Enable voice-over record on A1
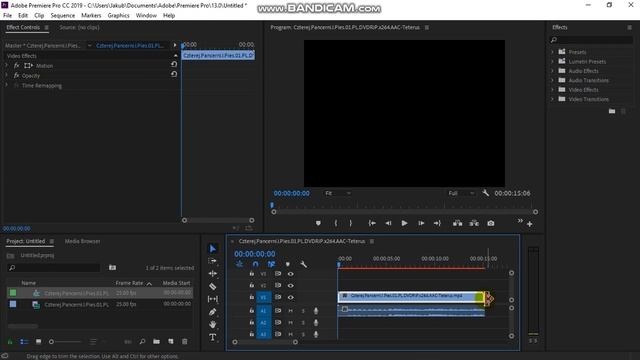The image size is (640, 360). click(x=316, y=311)
